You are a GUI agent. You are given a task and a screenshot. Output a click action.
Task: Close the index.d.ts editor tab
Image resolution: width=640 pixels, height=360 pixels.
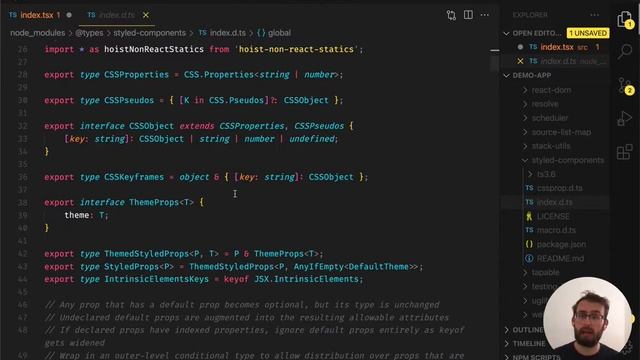coord(146,15)
